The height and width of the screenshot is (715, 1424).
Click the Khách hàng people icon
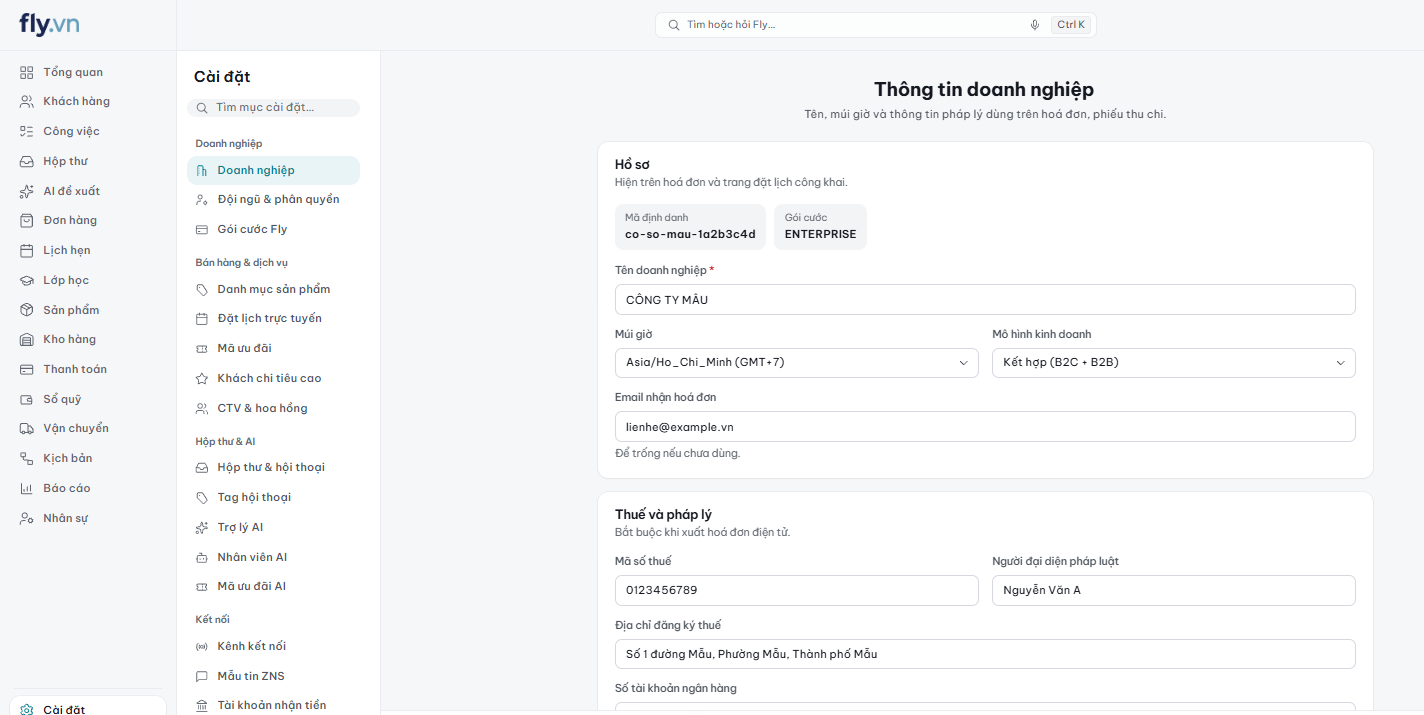[27, 102]
